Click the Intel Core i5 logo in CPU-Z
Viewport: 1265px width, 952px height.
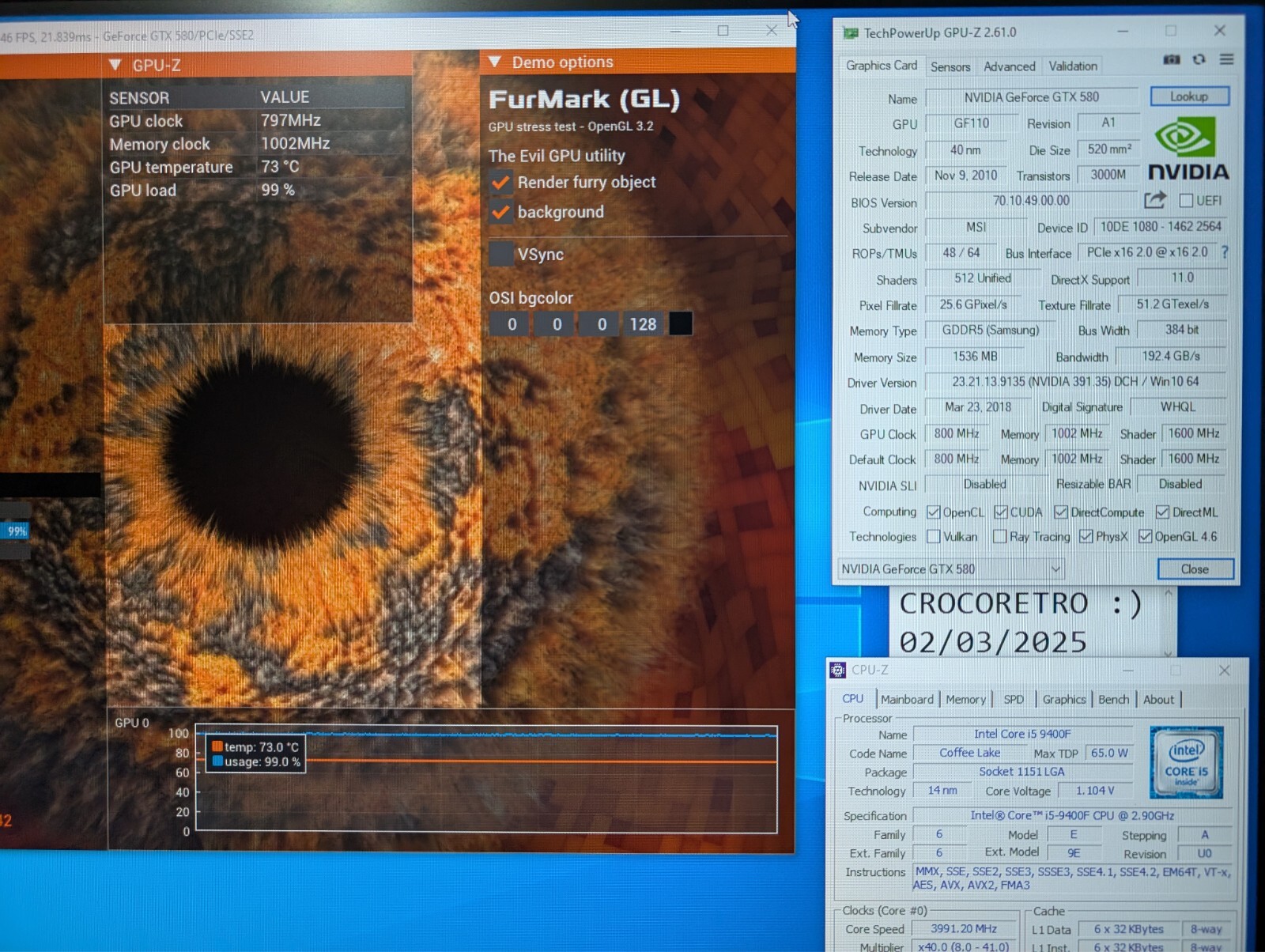1187,762
